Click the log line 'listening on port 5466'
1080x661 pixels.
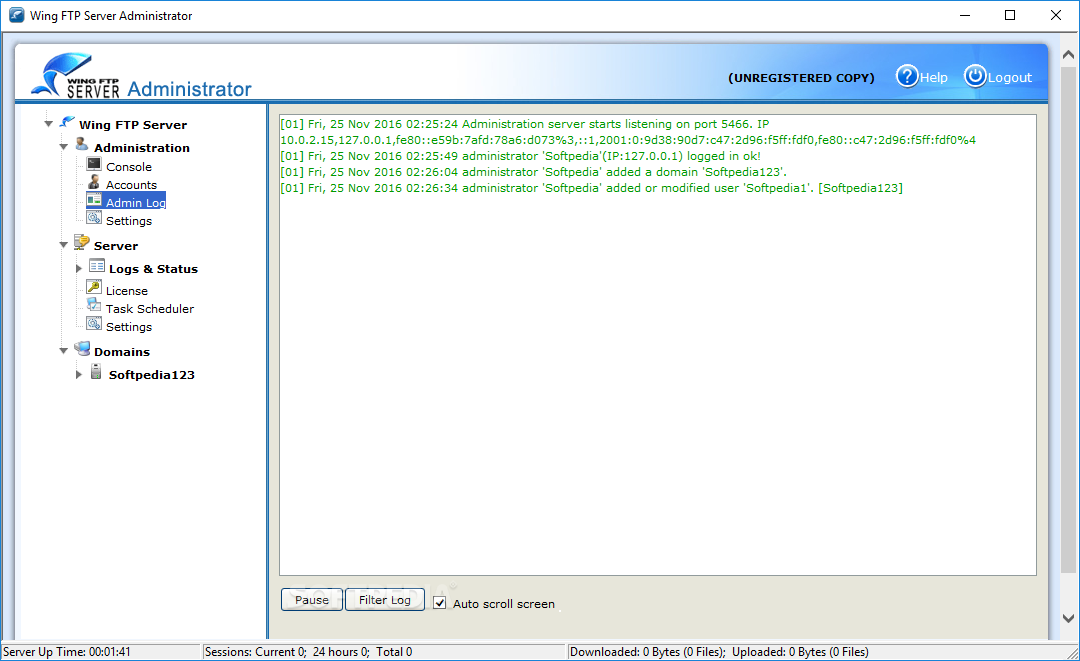coord(627,132)
